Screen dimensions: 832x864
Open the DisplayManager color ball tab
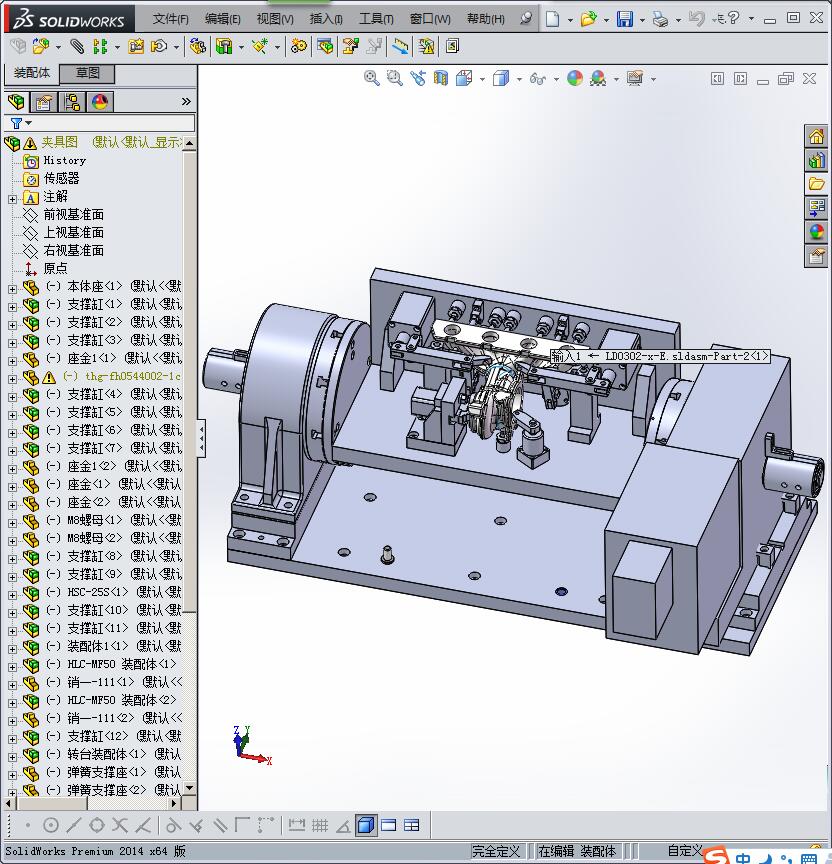(100, 102)
